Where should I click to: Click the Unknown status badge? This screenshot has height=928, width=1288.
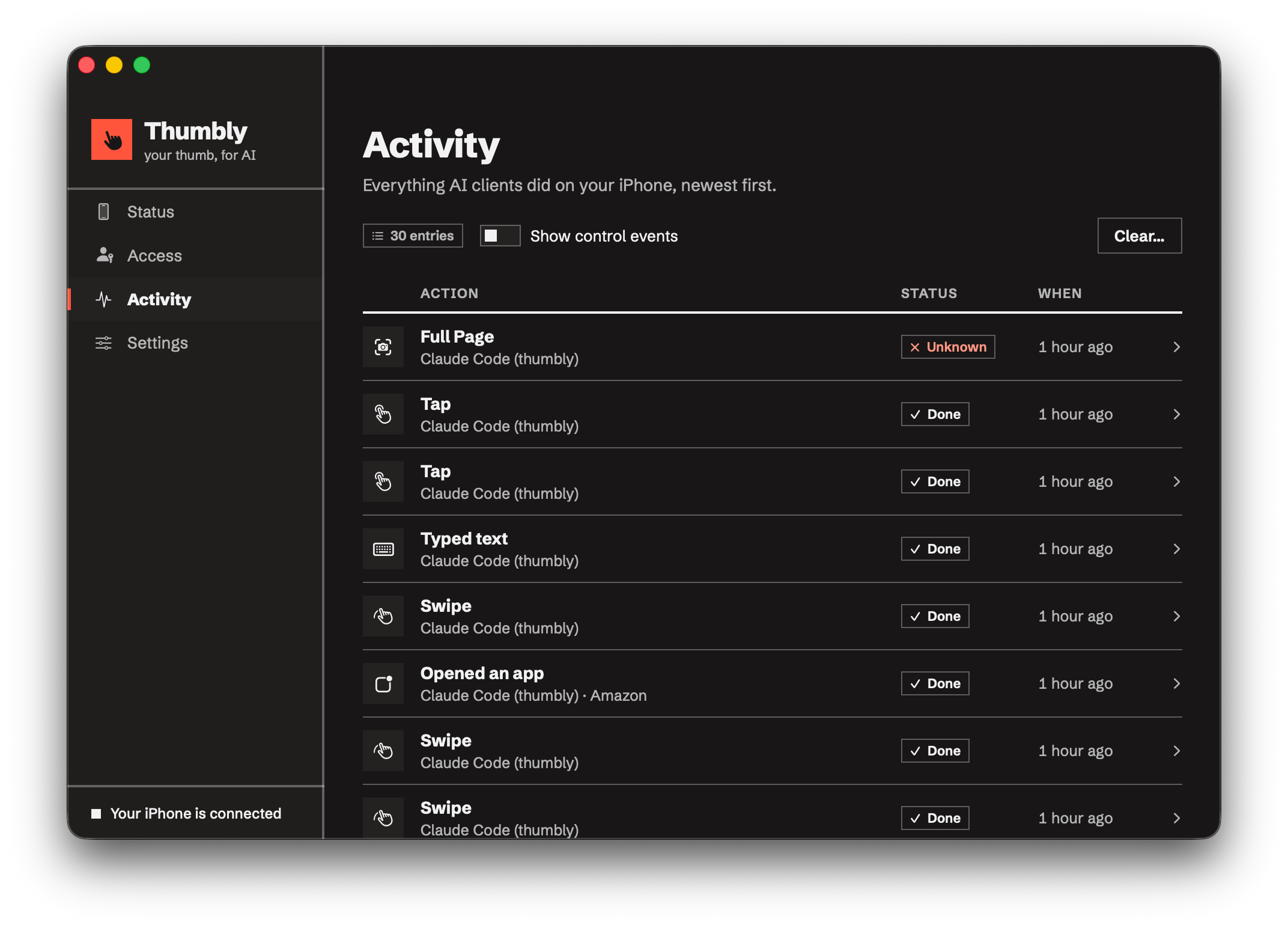[948, 347]
